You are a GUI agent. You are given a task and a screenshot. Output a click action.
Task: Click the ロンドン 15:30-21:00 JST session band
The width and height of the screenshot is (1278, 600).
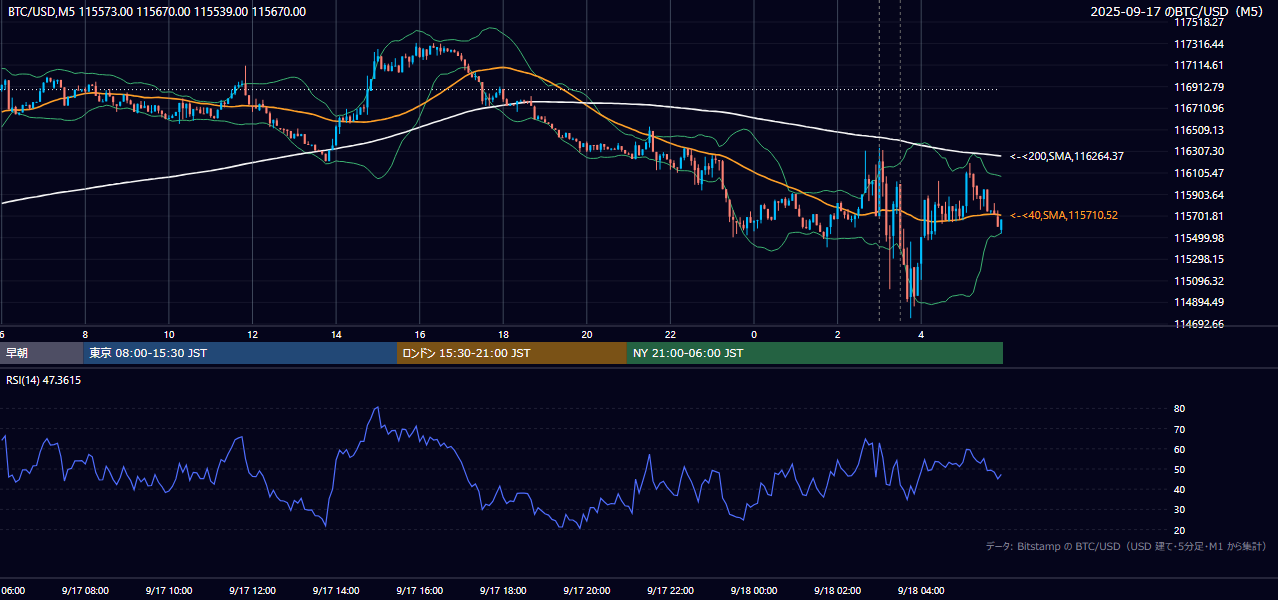tap(512, 353)
